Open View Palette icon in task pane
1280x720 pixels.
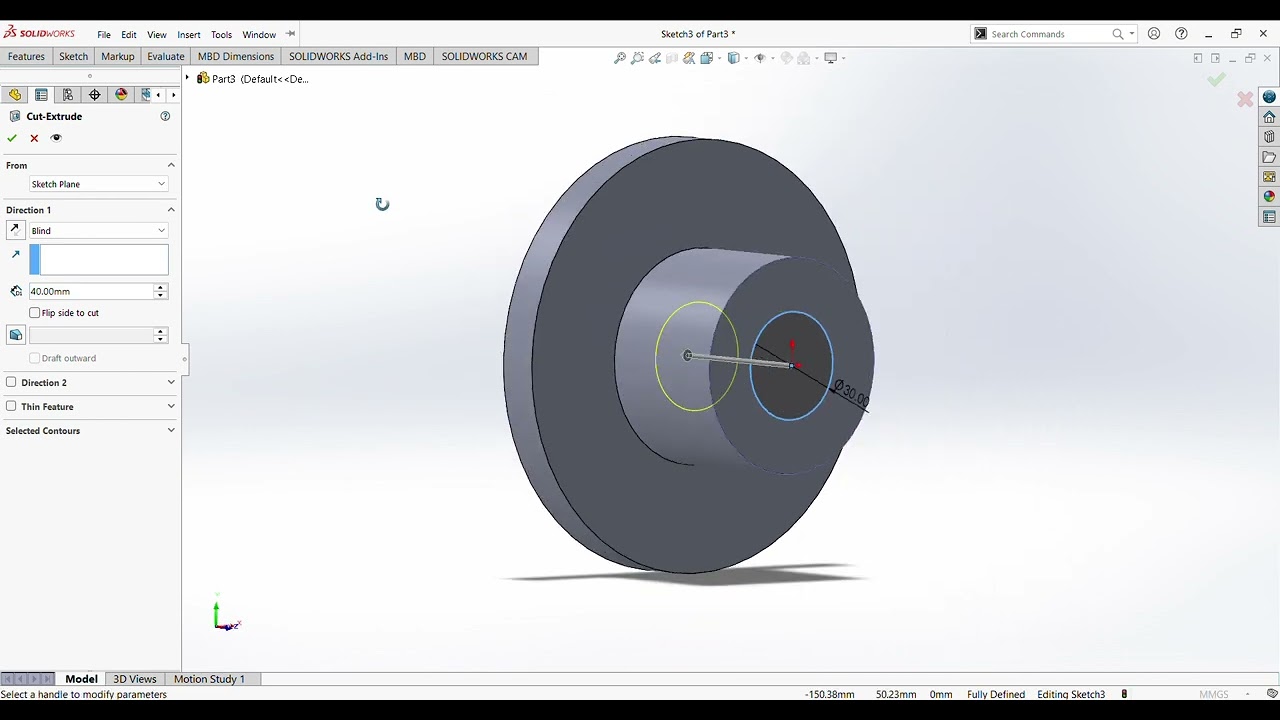click(1269, 177)
